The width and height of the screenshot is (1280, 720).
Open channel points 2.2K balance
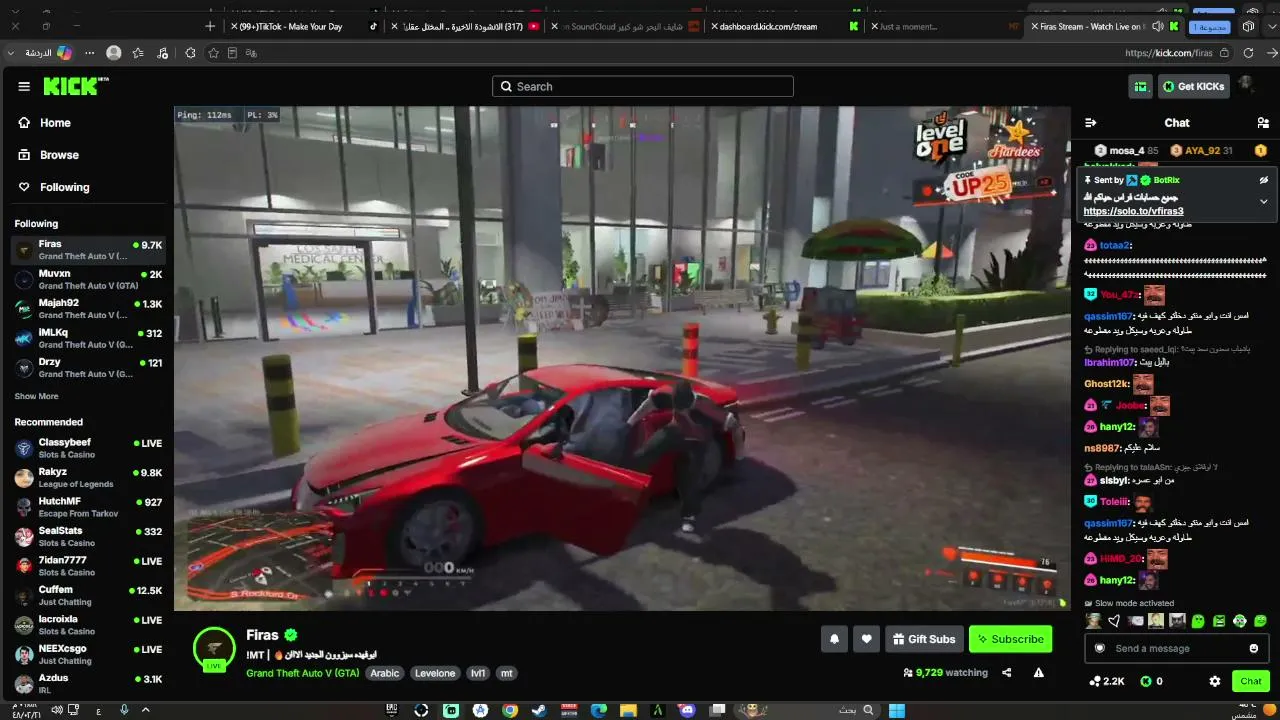click(1107, 681)
